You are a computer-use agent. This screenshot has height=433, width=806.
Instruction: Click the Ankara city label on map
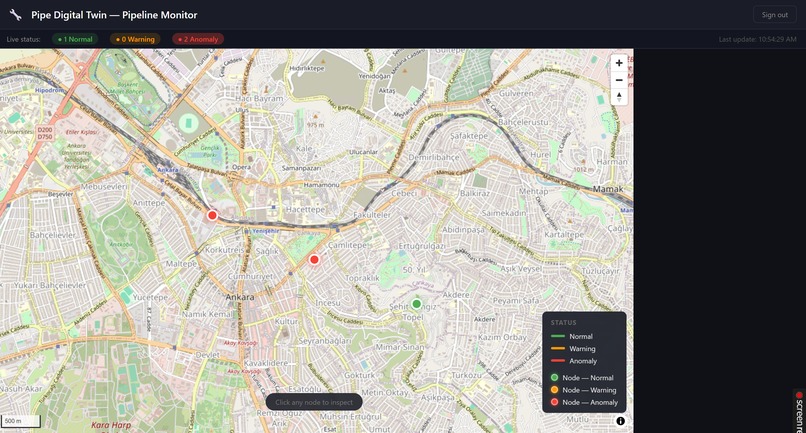tap(240, 297)
